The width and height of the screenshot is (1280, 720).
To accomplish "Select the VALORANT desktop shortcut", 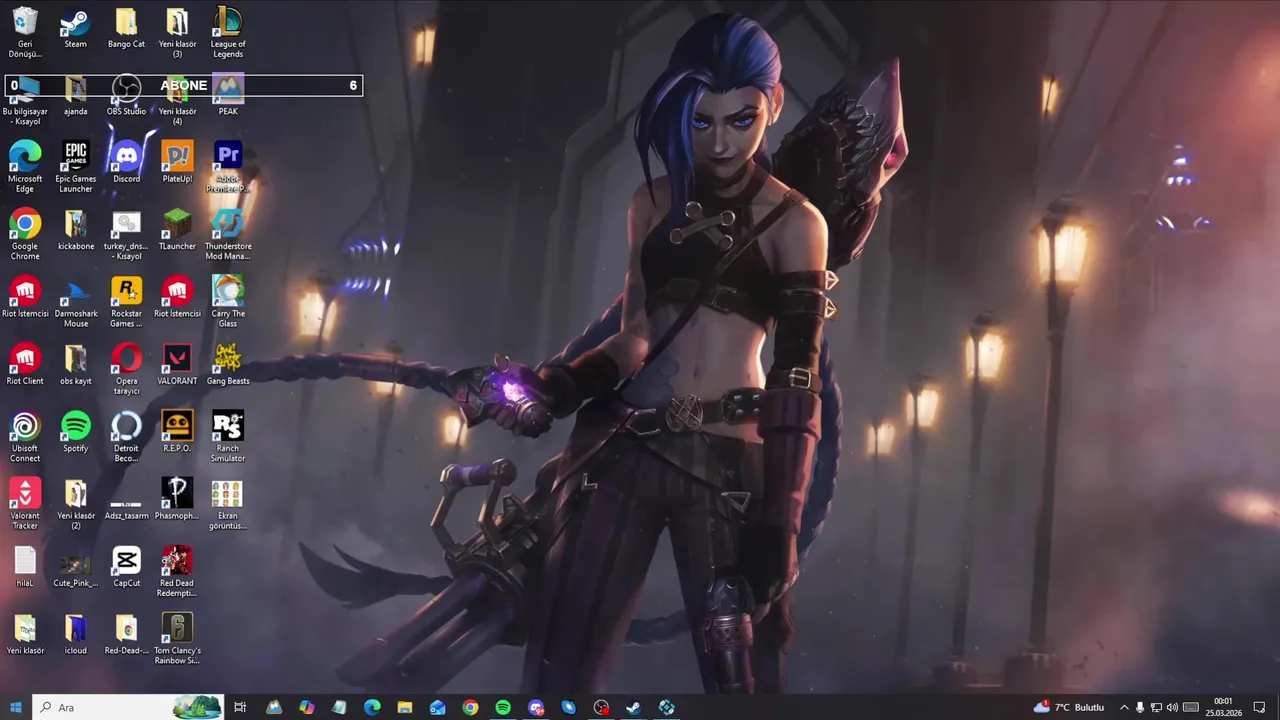I will click(177, 365).
